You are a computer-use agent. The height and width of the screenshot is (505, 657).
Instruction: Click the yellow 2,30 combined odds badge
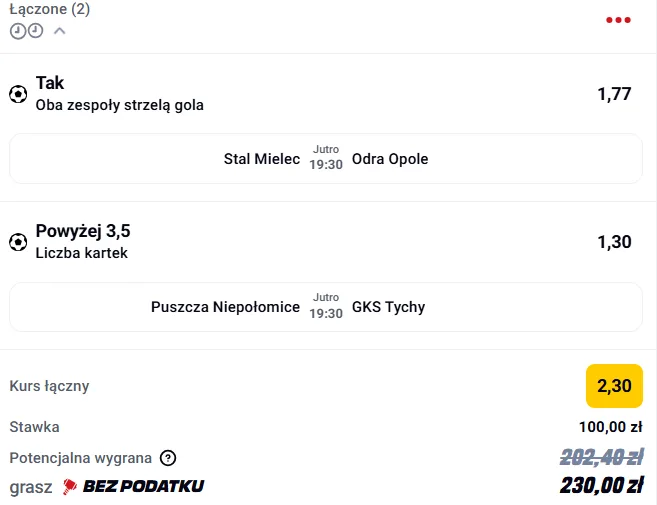tap(614, 386)
